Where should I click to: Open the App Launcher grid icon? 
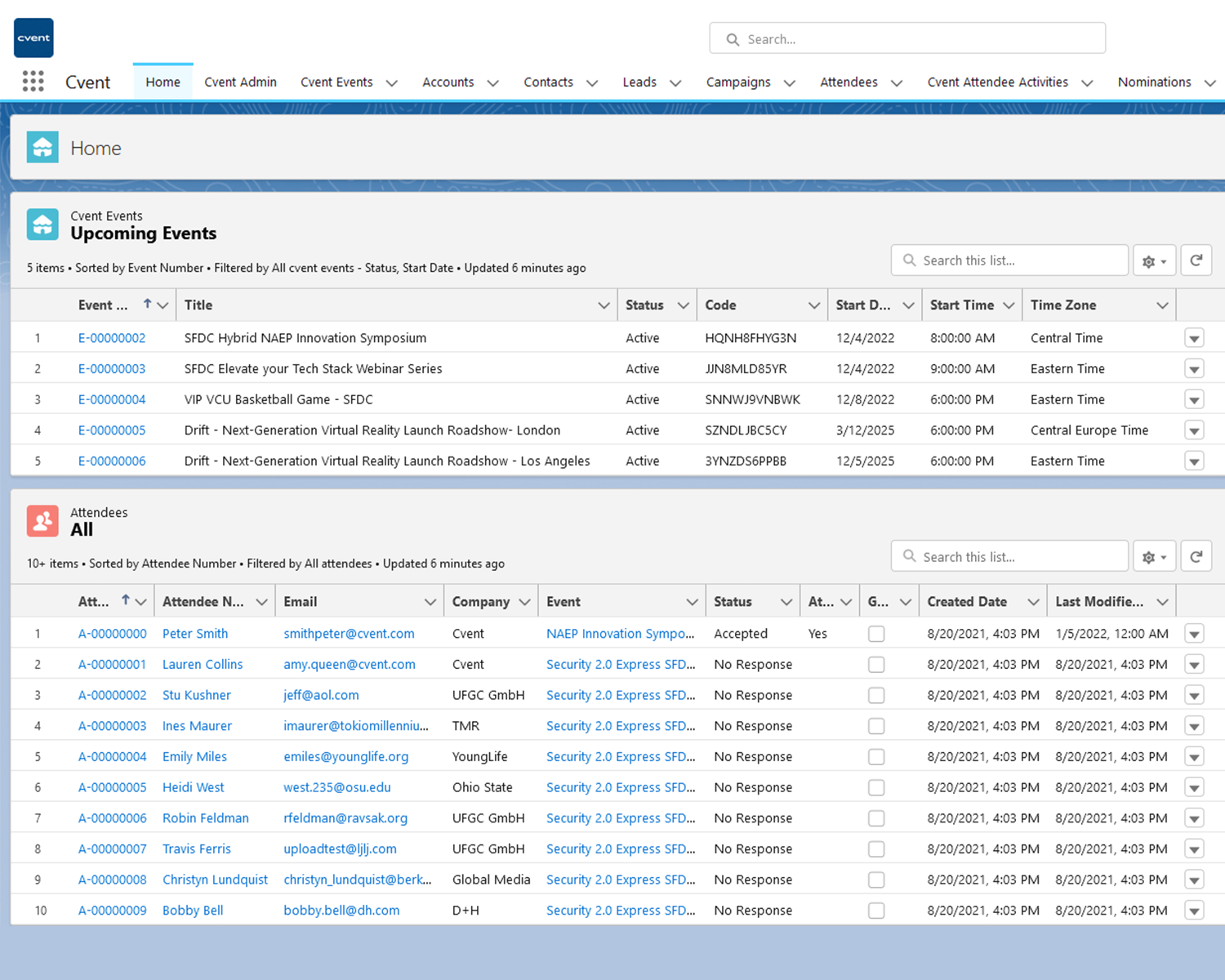pos(33,82)
